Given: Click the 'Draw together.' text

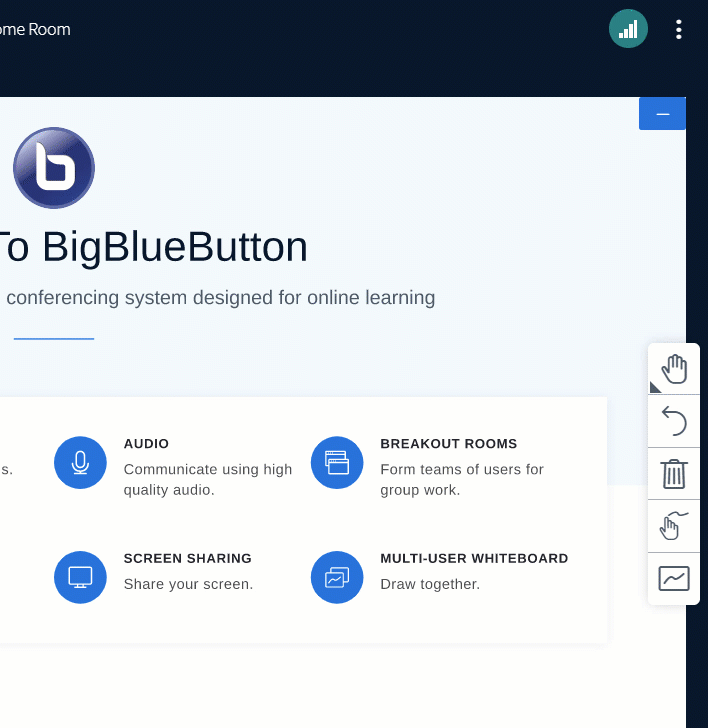Looking at the screenshot, I should [x=430, y=584].
